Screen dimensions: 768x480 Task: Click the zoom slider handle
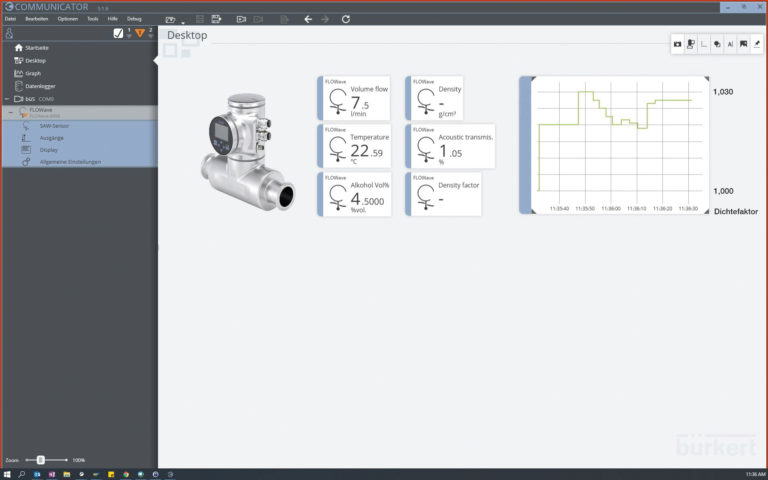[40, 459]
